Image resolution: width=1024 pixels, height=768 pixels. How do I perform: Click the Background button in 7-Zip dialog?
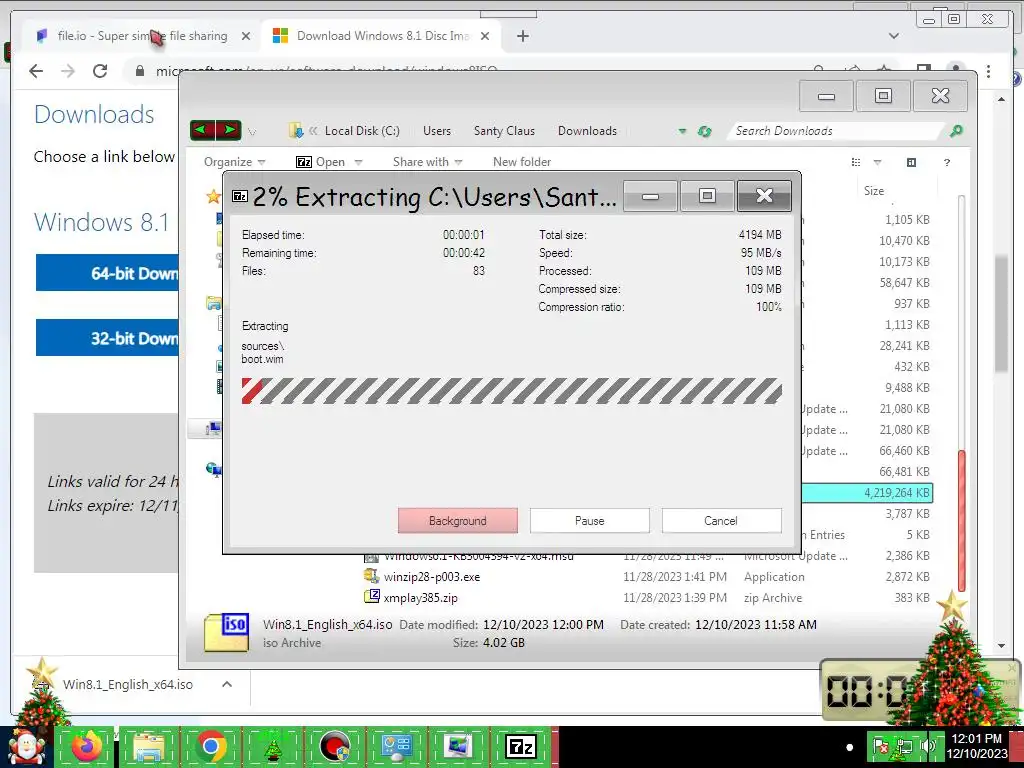pos(458,520)
